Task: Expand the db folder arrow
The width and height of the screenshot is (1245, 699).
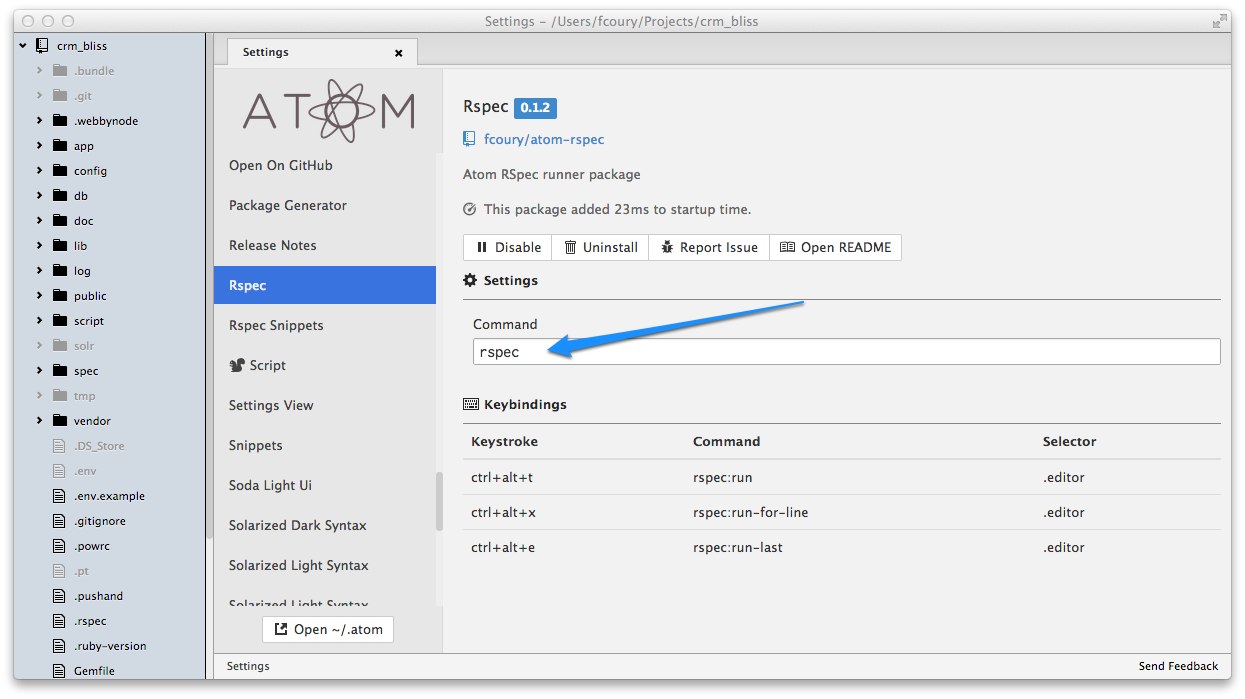Action: [40, 195]
